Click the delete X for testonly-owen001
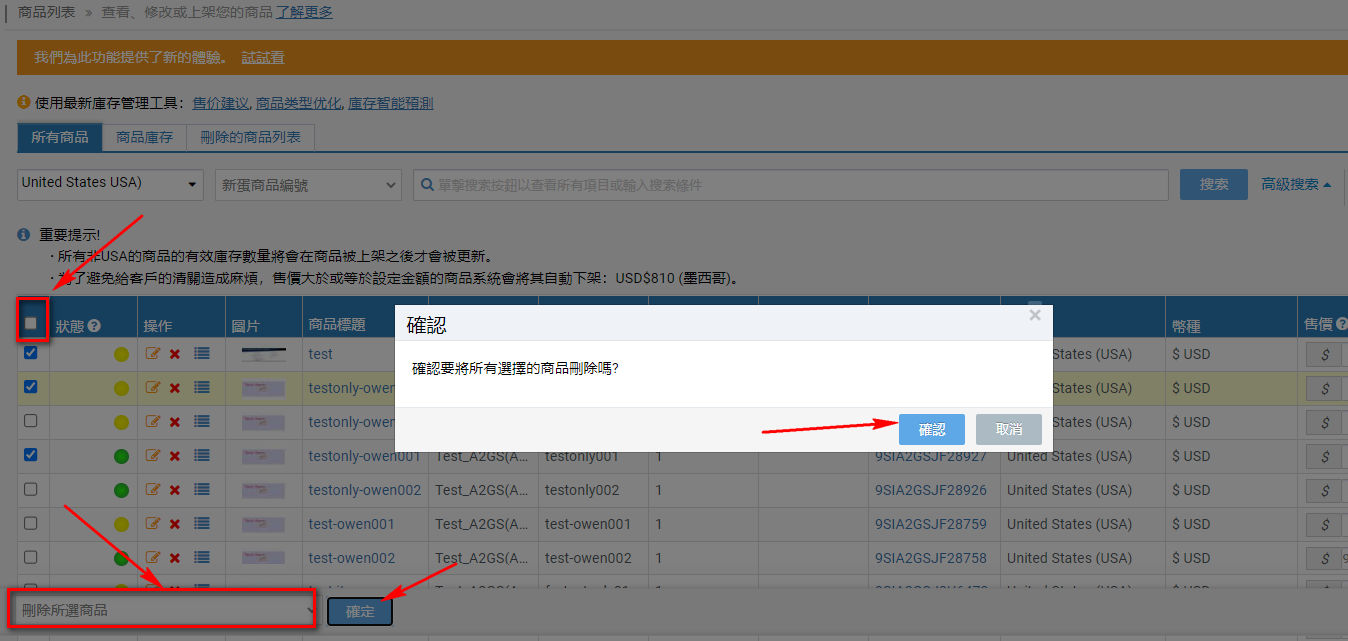The height and width of the screenshot is (641, 1348). [x=175, y=456]
